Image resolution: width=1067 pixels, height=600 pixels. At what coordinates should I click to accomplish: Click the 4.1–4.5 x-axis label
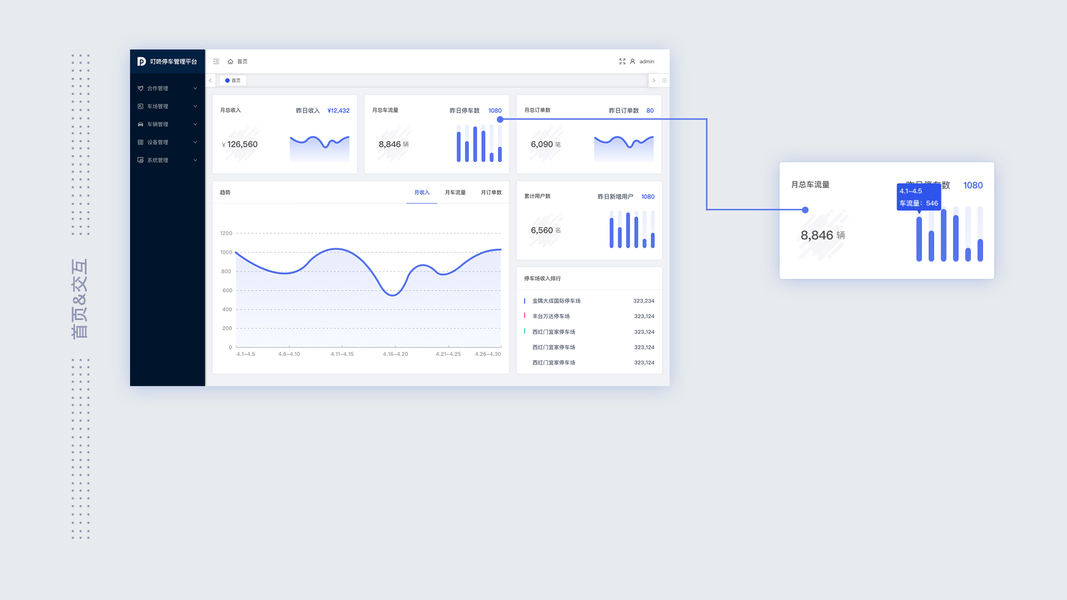click(246, 354)
